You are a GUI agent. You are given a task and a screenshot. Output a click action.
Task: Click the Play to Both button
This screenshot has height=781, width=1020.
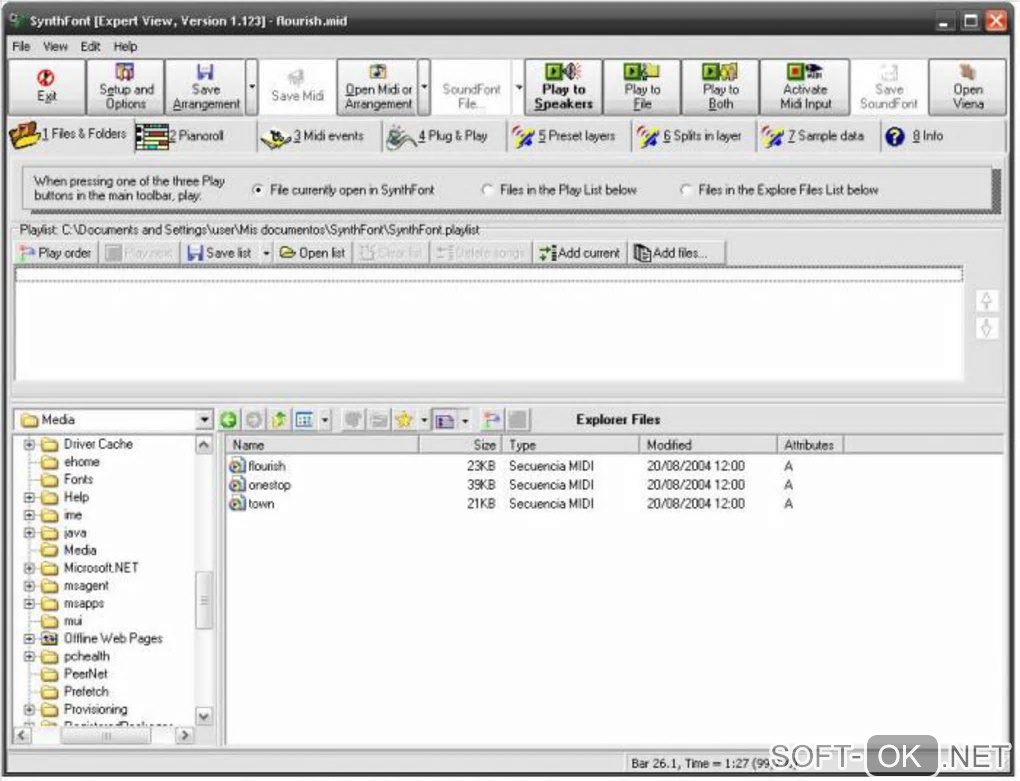(720, 86)
